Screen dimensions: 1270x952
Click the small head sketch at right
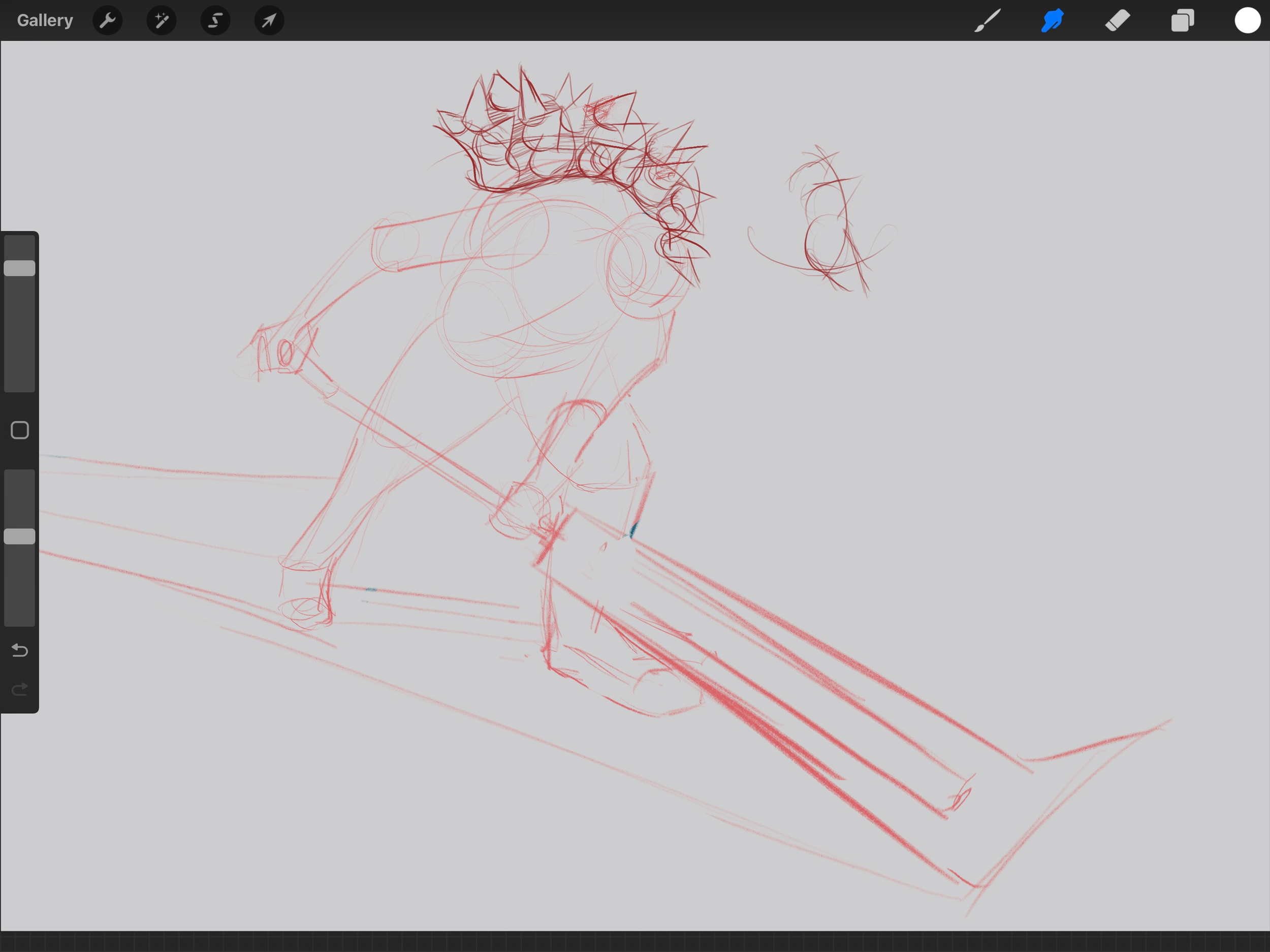827,224
